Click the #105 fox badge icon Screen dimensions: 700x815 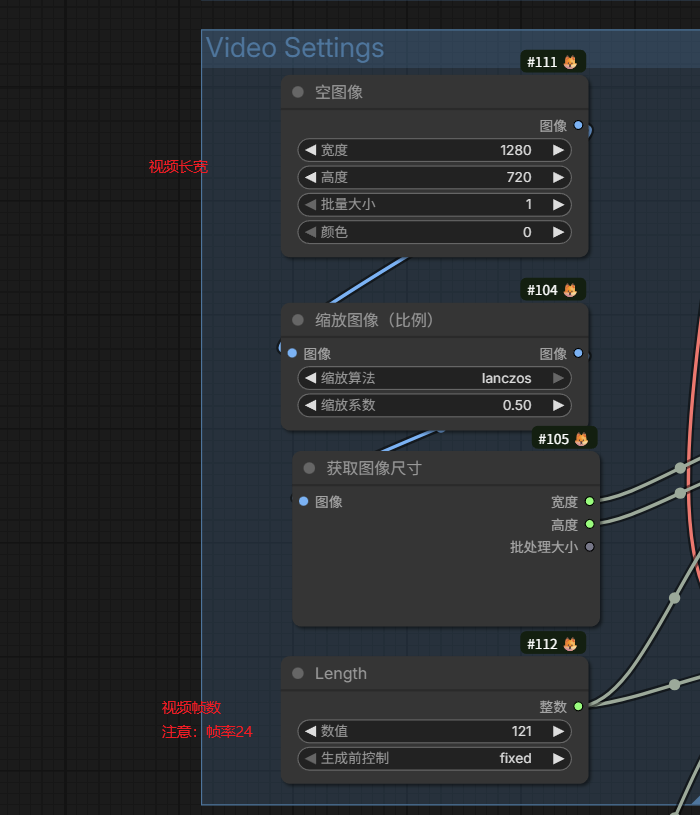581,439
